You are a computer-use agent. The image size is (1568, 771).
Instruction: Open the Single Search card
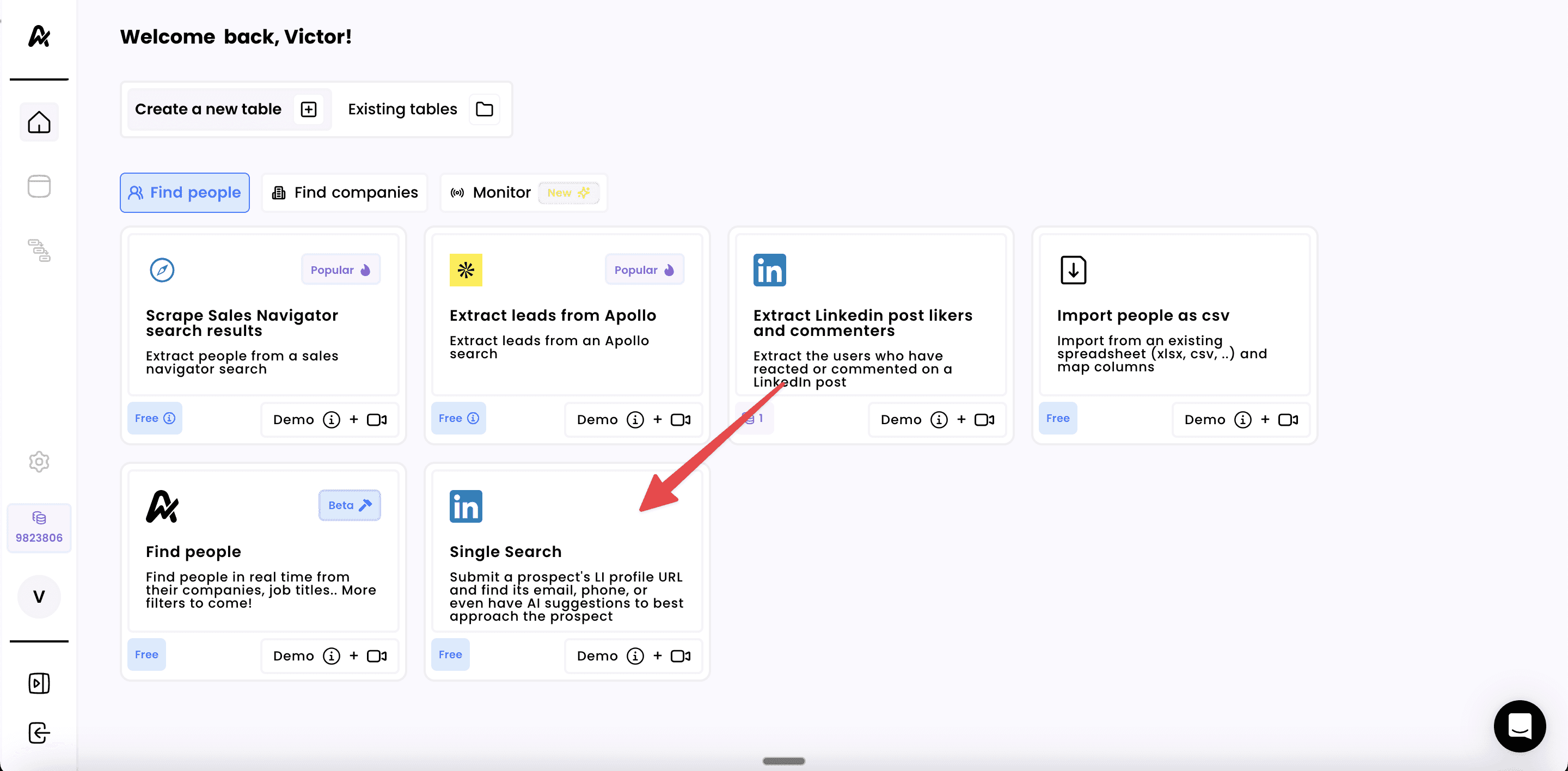point(566,552)
